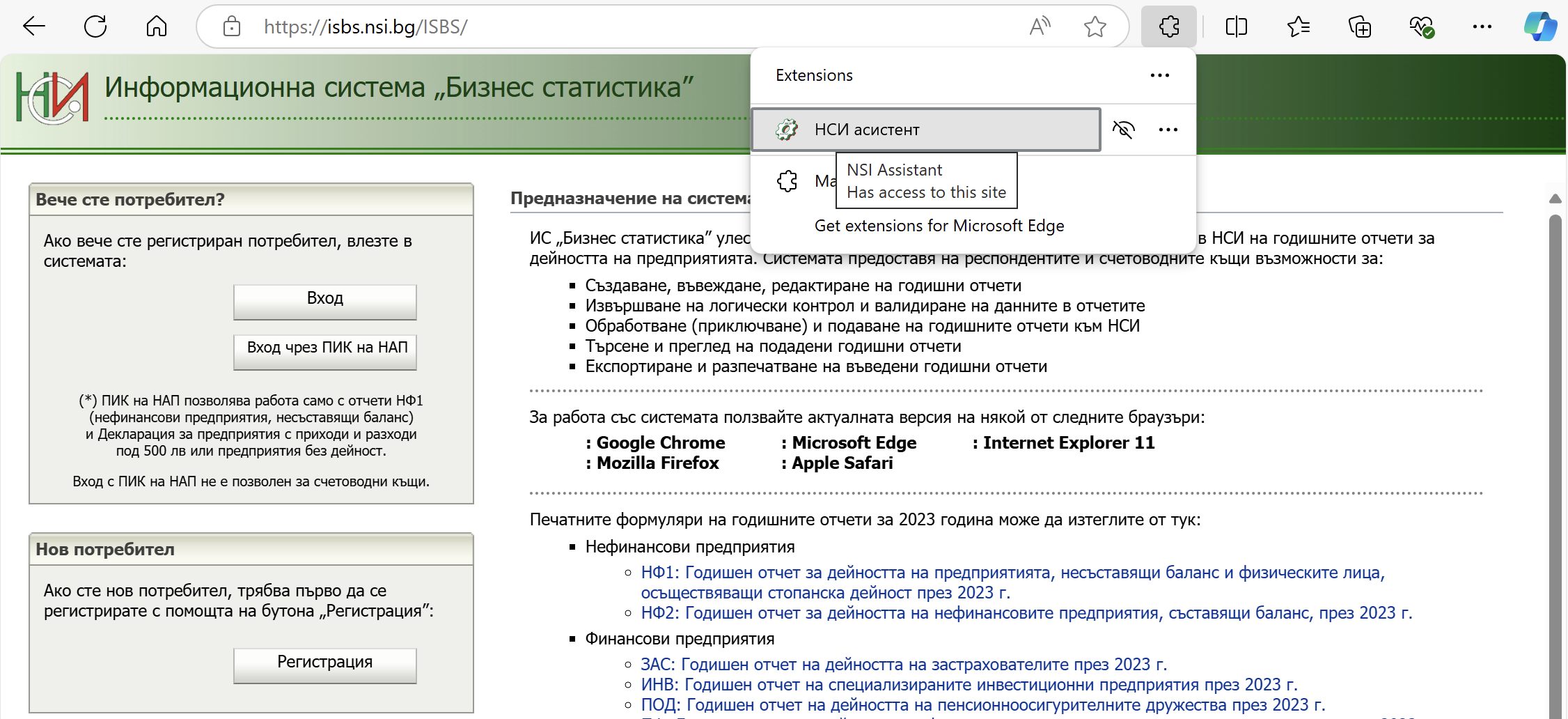The image size is (1568, 719).
Task: Add this page to favorites star
Action: tap(1095, 27)
